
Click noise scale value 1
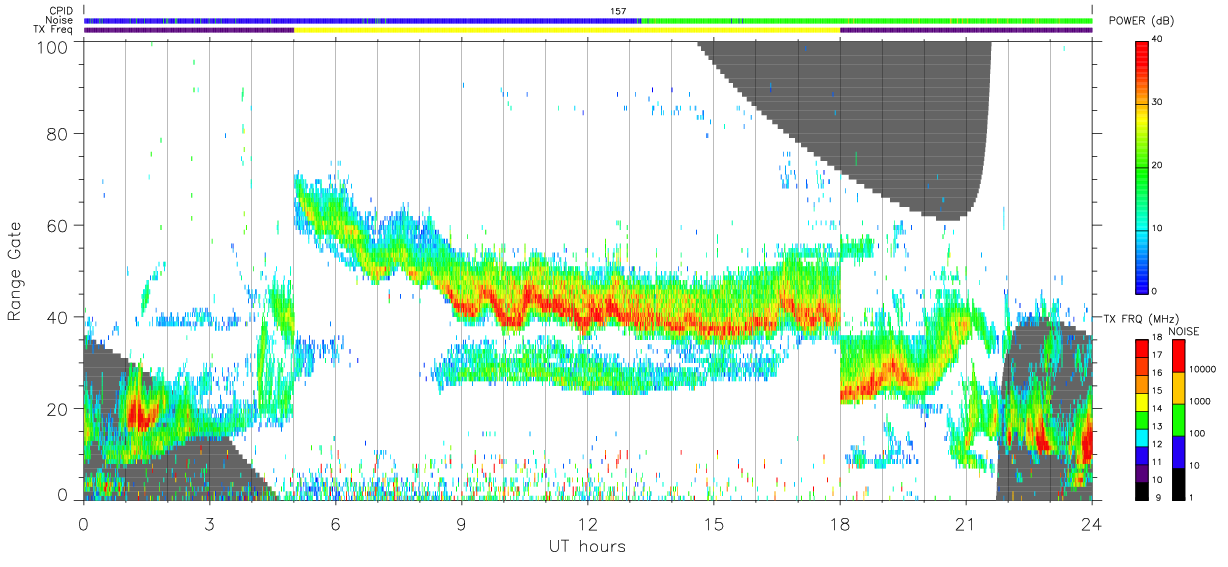[1192, 497]
